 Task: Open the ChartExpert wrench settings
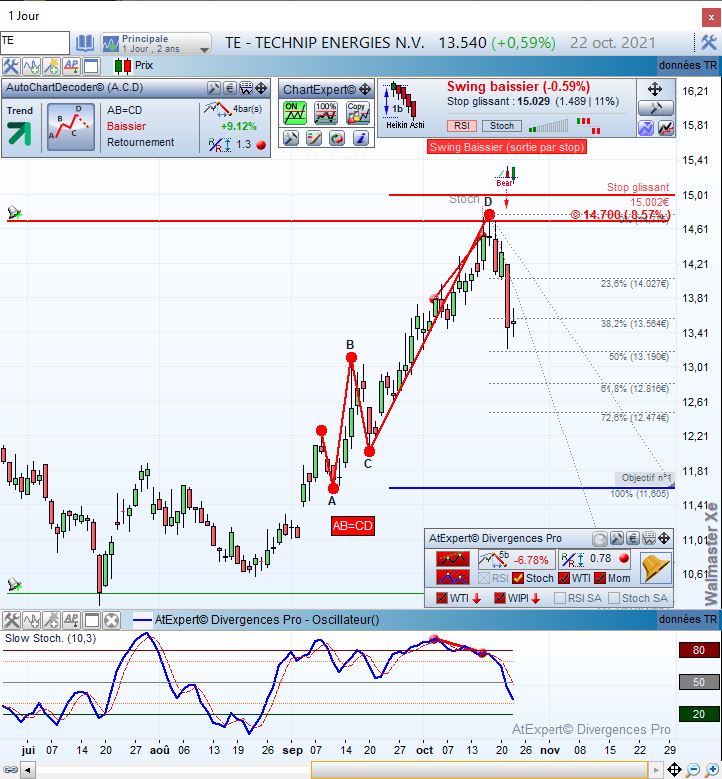[x=291, y=138]
